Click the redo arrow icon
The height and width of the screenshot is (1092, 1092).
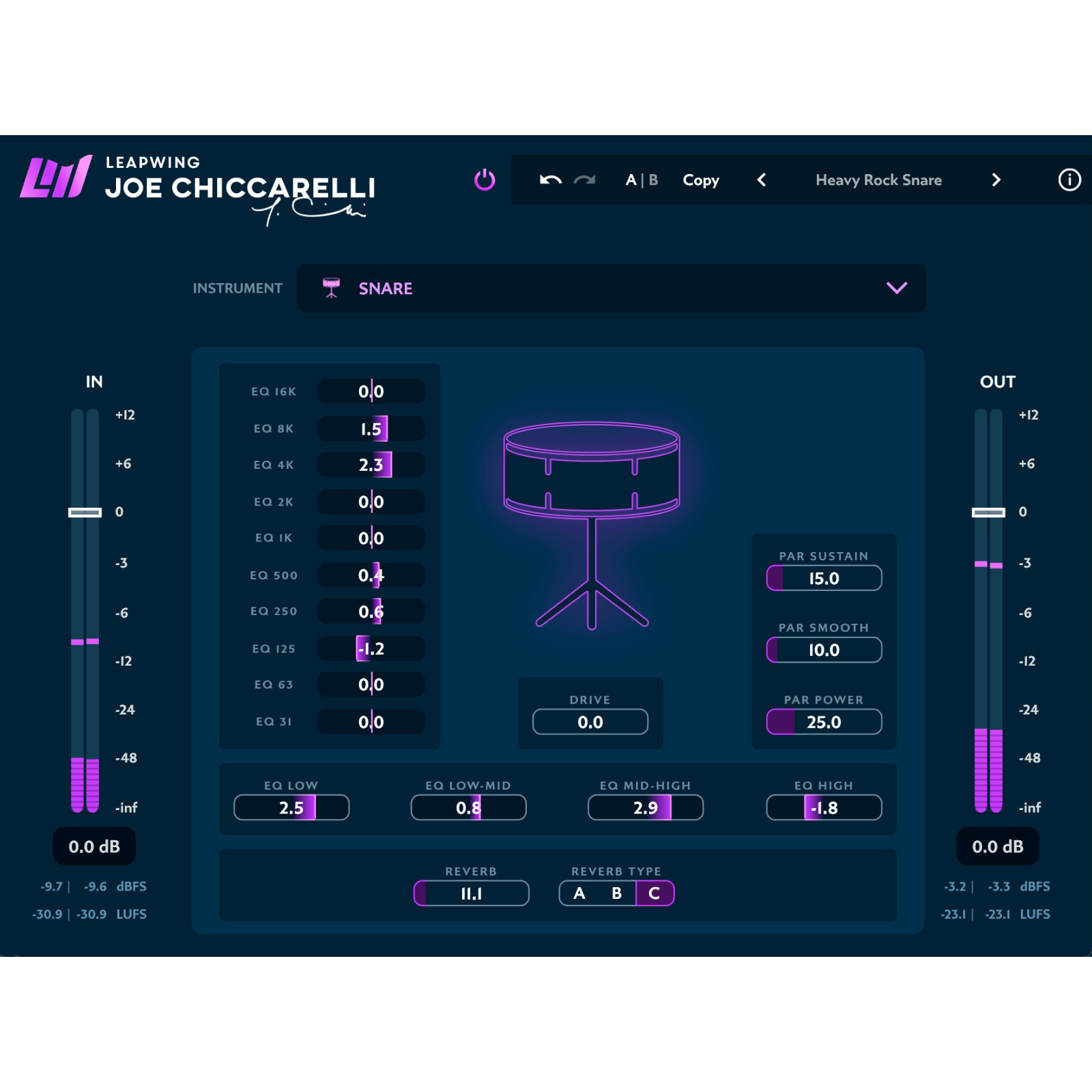click(584, 180)
